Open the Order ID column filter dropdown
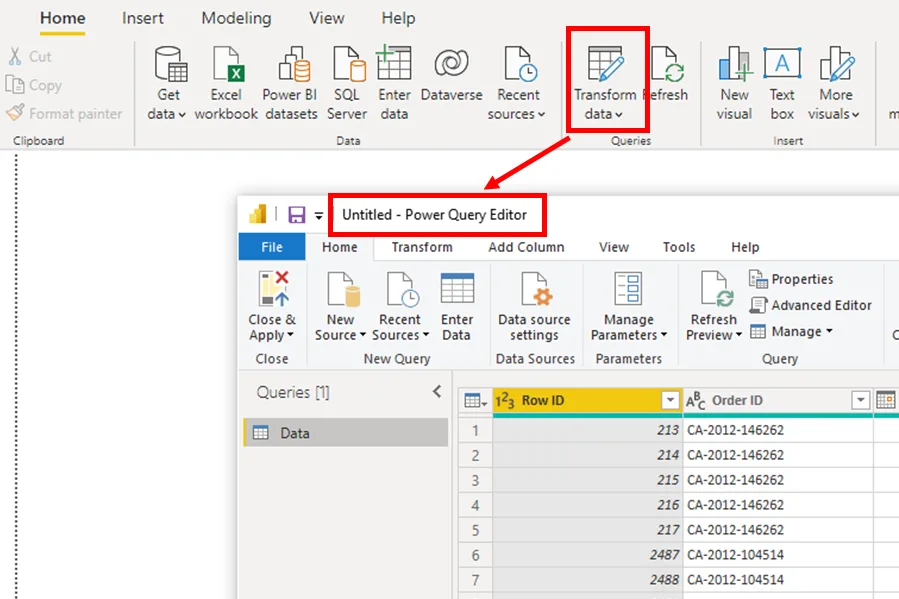Viewport: 899px width, 599px height. tap(860, 400)
